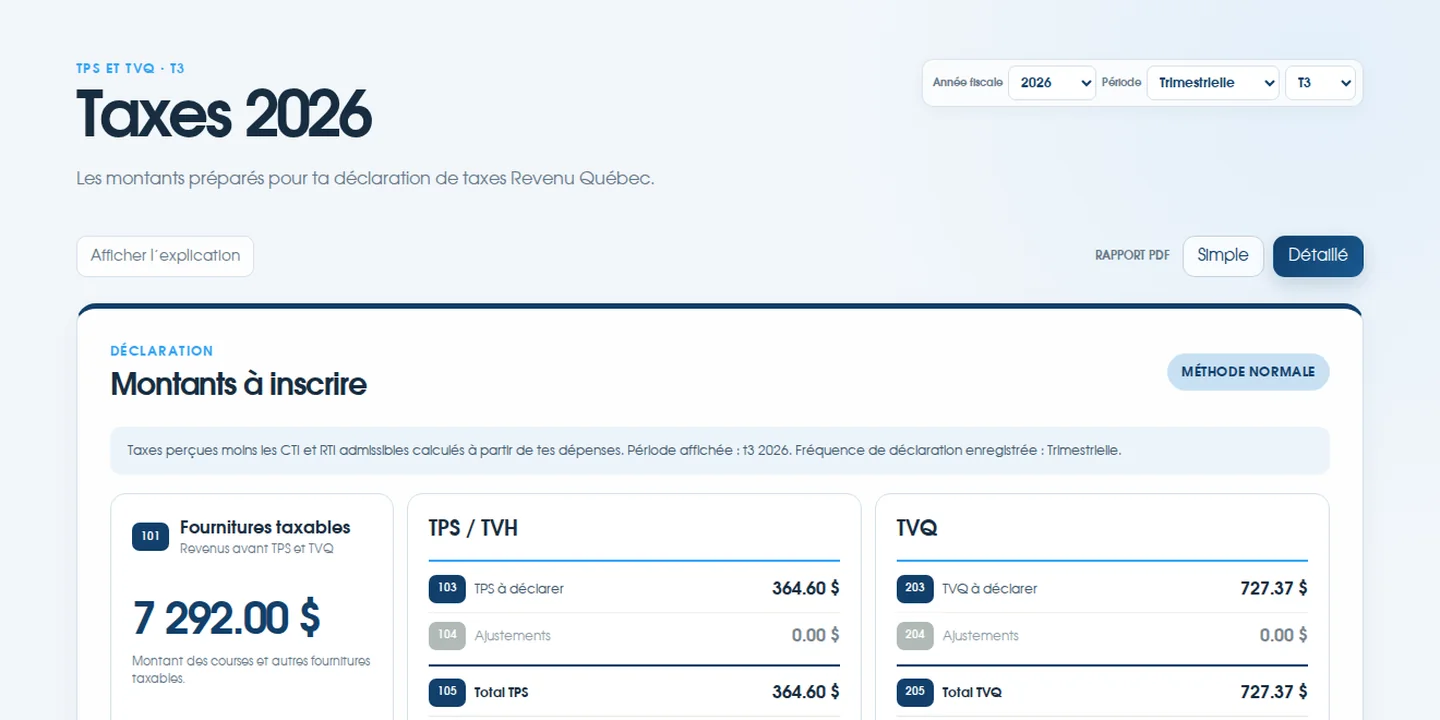Click the TVQ card heading
The width and height of the screenshot is (1440, 720).
[917, 528]
